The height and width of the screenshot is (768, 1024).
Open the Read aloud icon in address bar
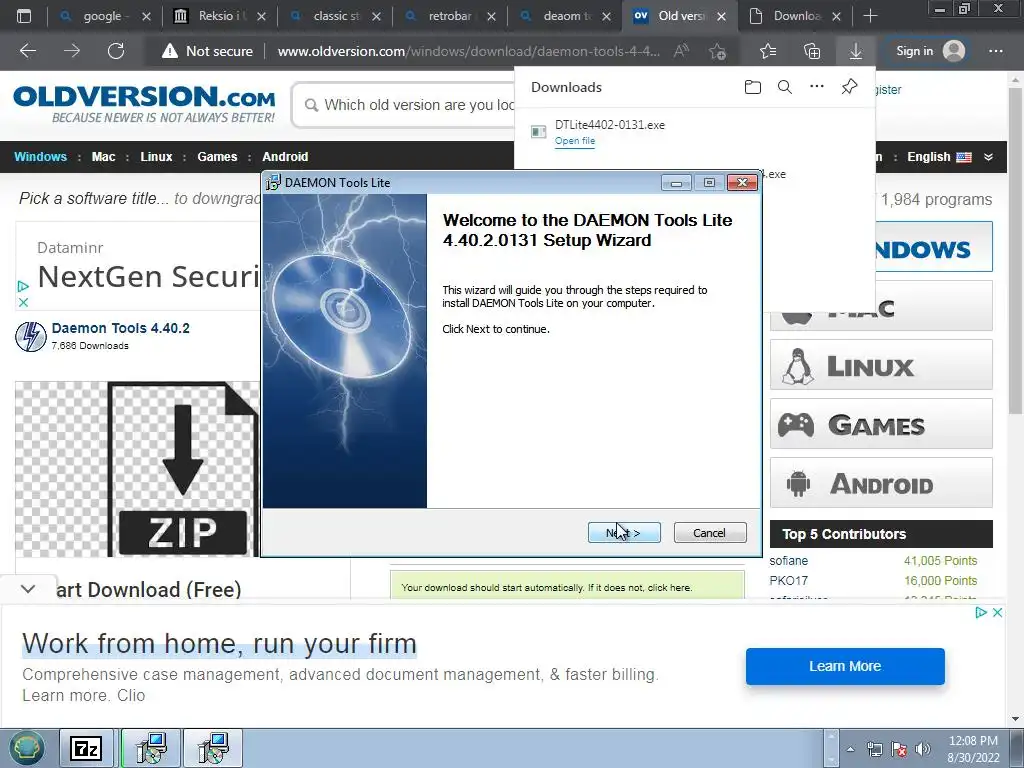pos(681,51)
